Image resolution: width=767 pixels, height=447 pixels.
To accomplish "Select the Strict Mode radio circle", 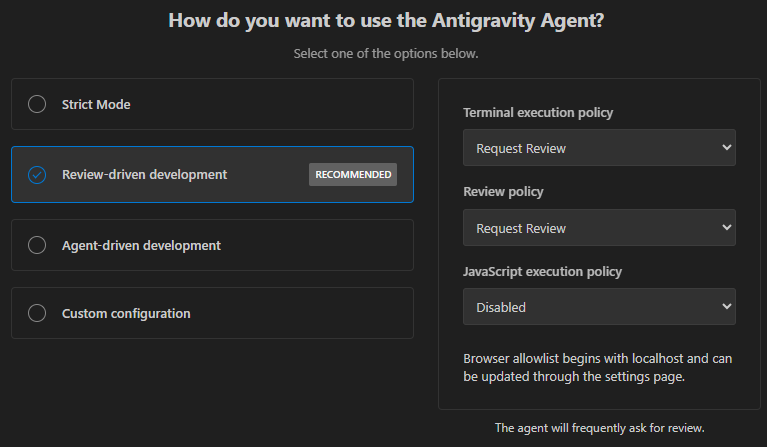I will click(x=37, y=104).
